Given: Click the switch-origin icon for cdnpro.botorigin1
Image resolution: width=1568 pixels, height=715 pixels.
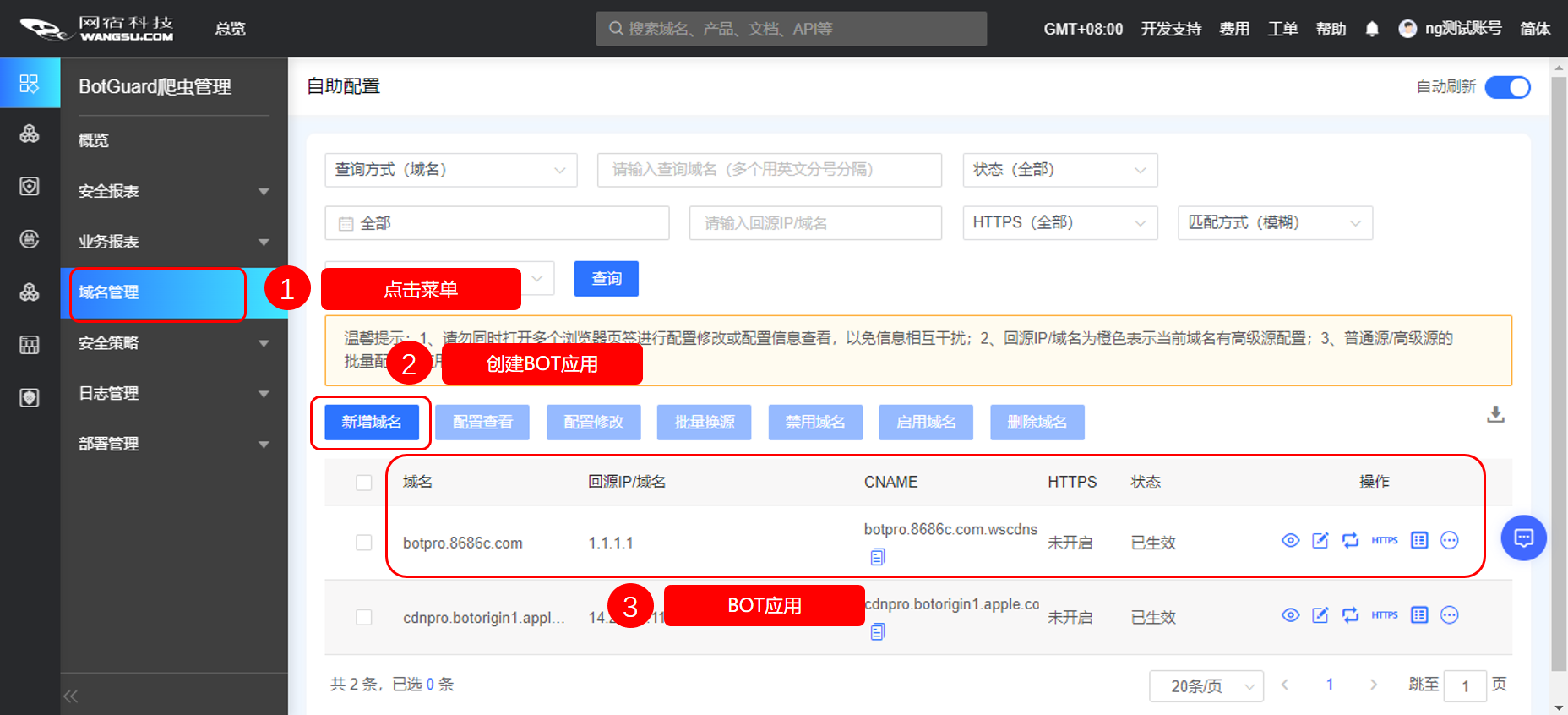Looking at the screenshot, I should pyautogui.click(x=1350, y=614).
